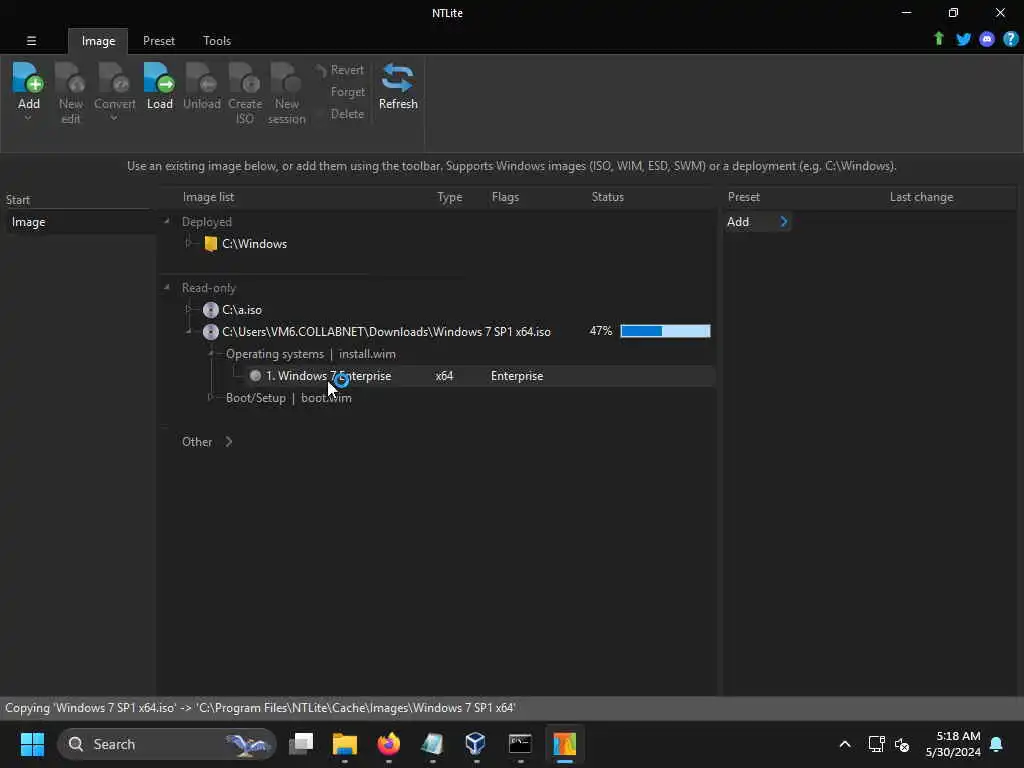Click the Type column header
The image size is (1024, 768).
click(449, 197)
